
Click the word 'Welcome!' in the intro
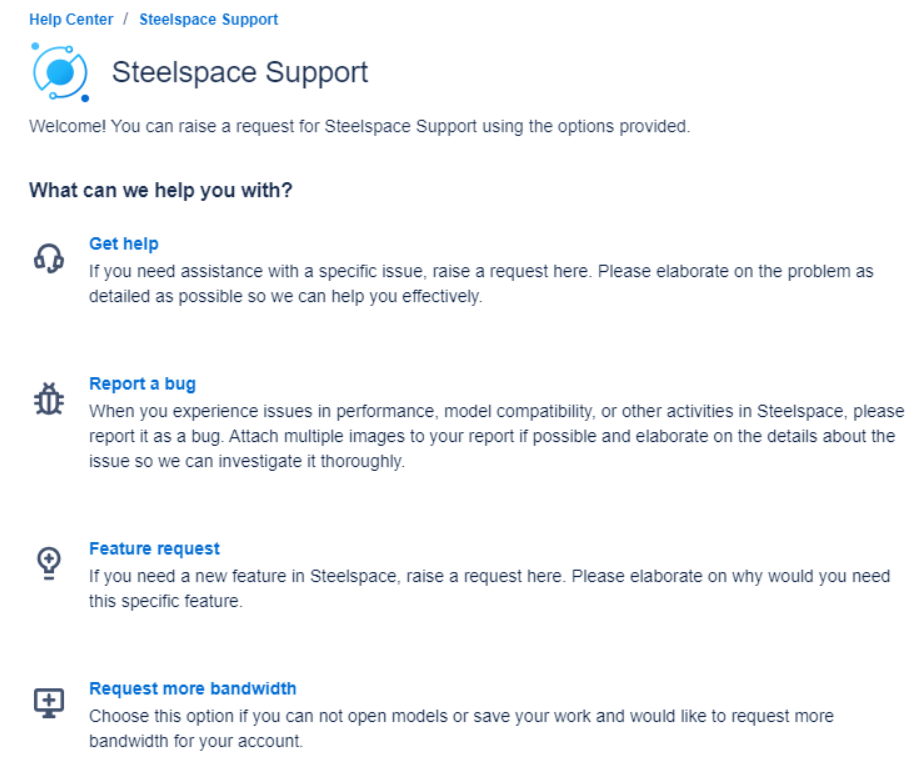67,126
